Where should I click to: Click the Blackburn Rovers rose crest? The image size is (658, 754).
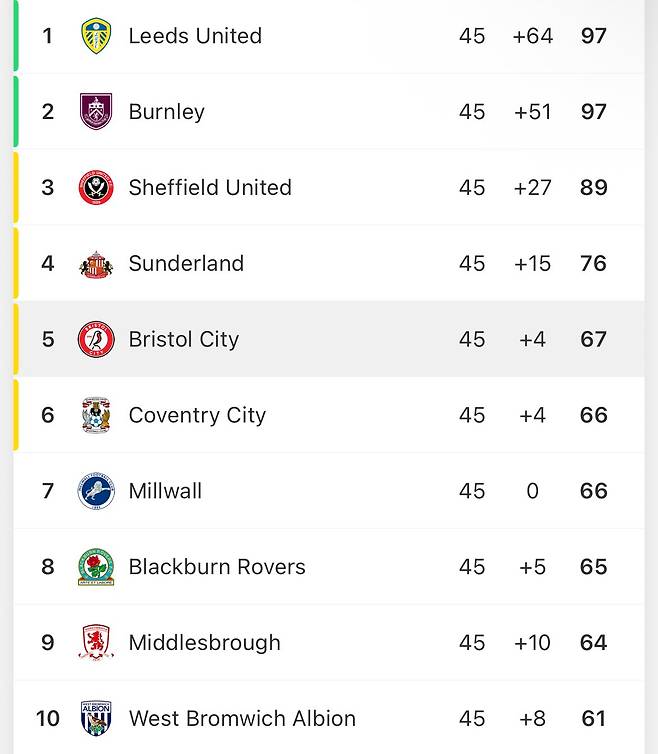(x=96, y=567)
